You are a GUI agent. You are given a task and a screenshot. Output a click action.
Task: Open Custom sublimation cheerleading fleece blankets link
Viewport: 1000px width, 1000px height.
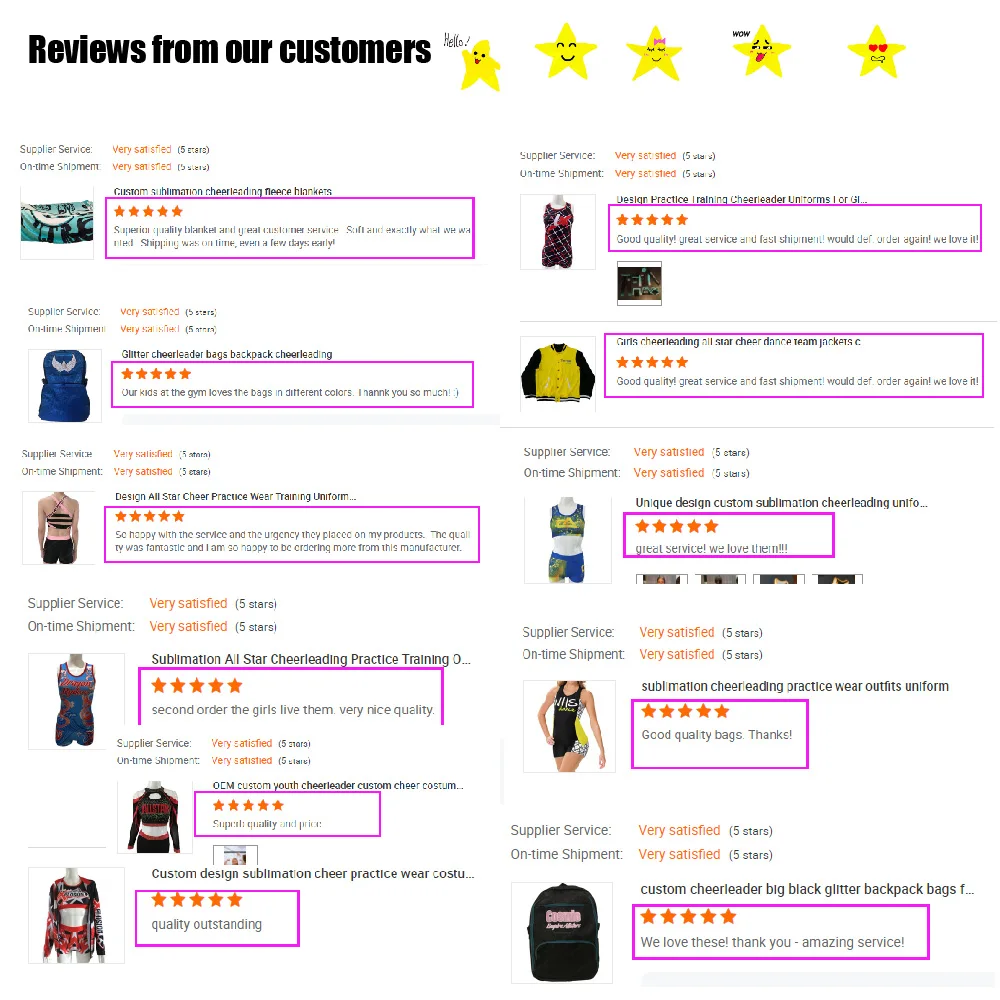pyautogui.click(x=223, y=191)
